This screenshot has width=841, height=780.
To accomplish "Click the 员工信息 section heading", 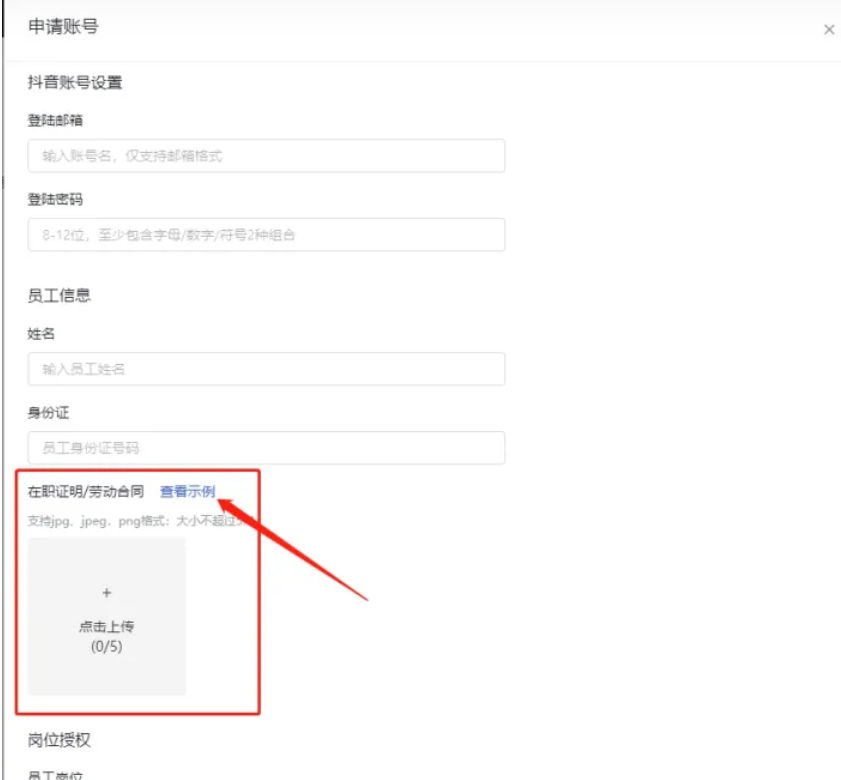I will [x=59, y=295].
